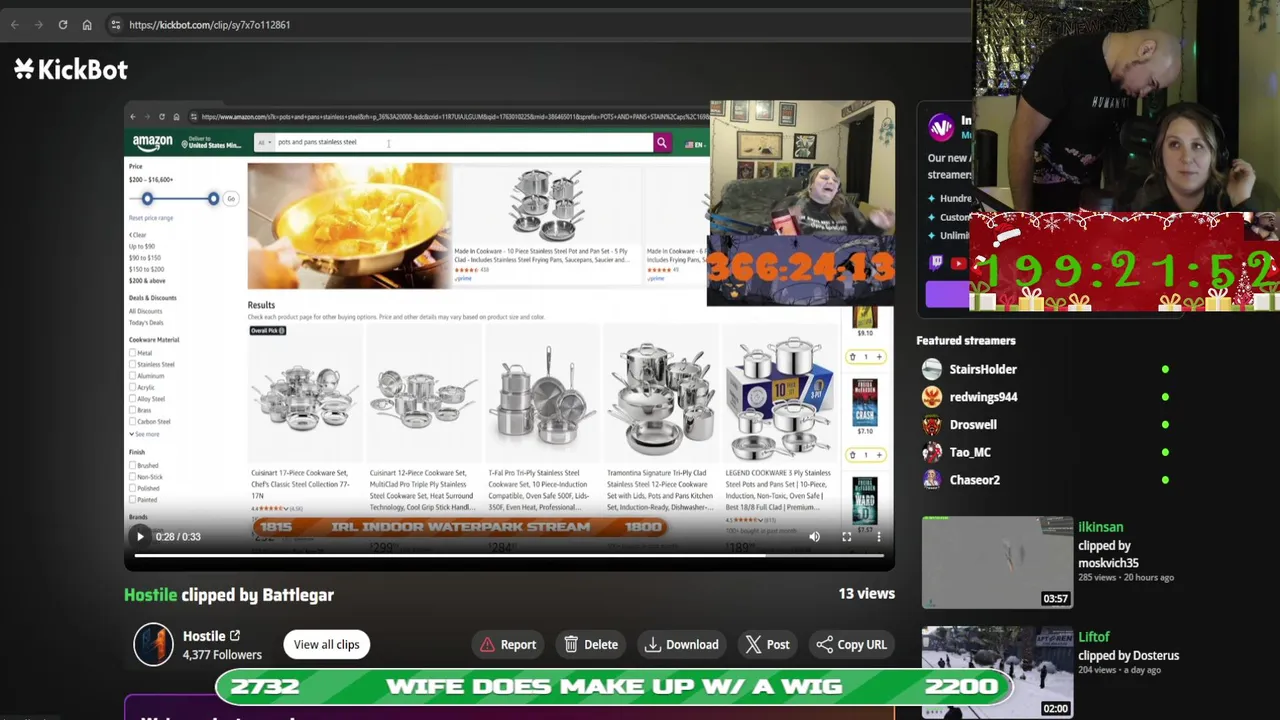
Task: Click Chaseor2 avatar icon
Action: (932, 480)
